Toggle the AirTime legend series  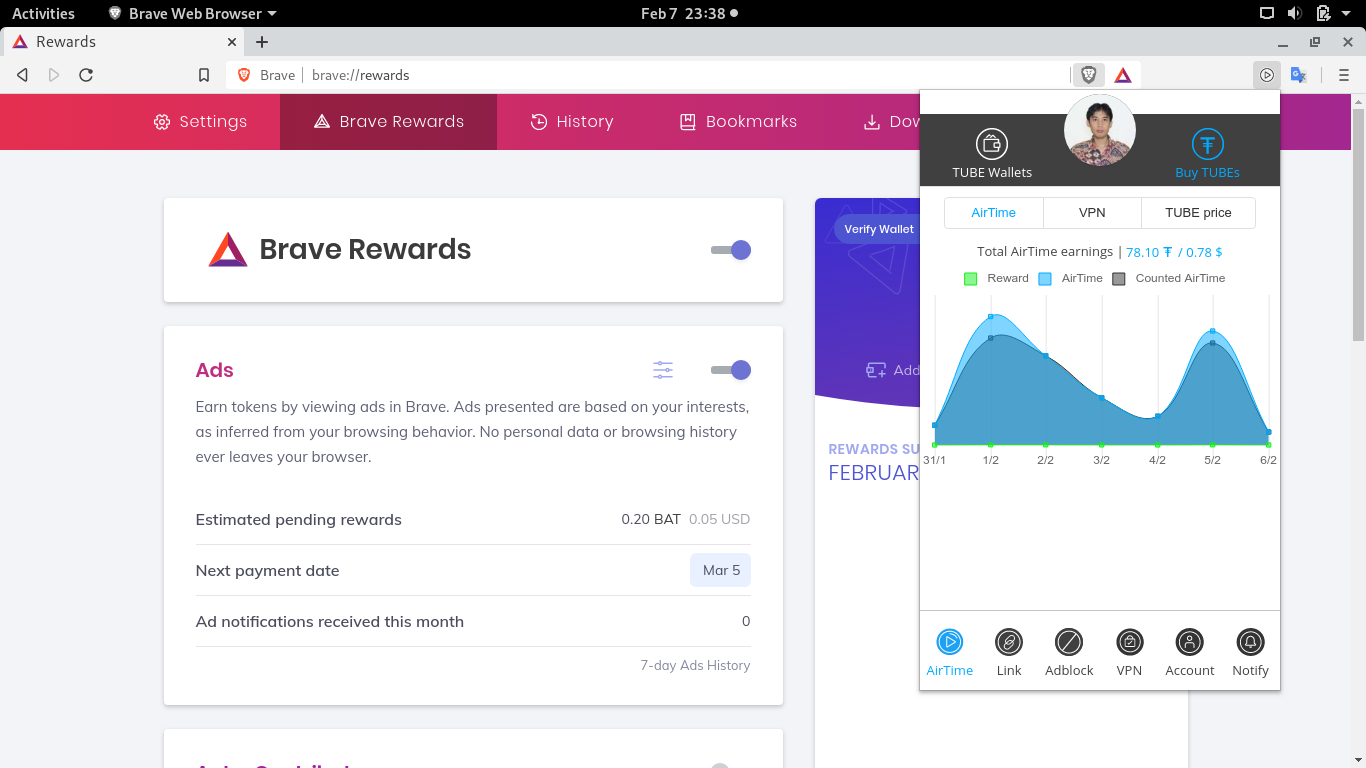coord(1070,278)
